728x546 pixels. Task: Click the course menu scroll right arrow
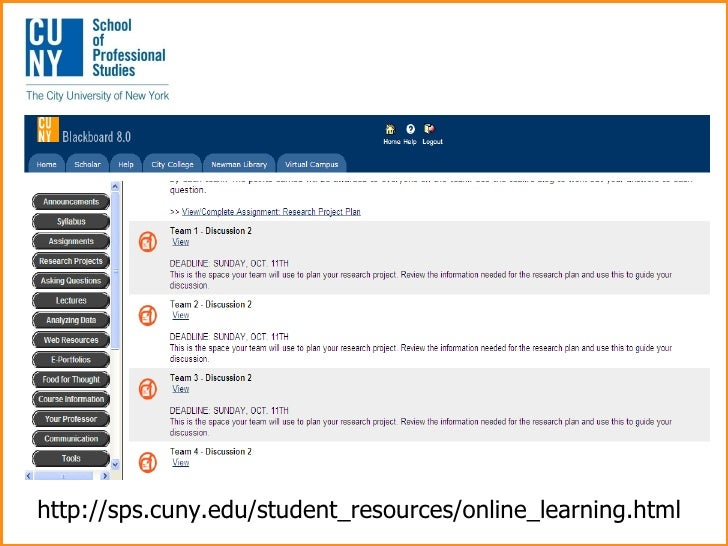tap(105, 475)
